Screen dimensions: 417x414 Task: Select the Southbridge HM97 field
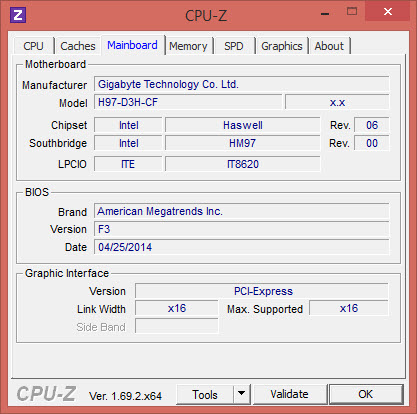click(242, 143)
